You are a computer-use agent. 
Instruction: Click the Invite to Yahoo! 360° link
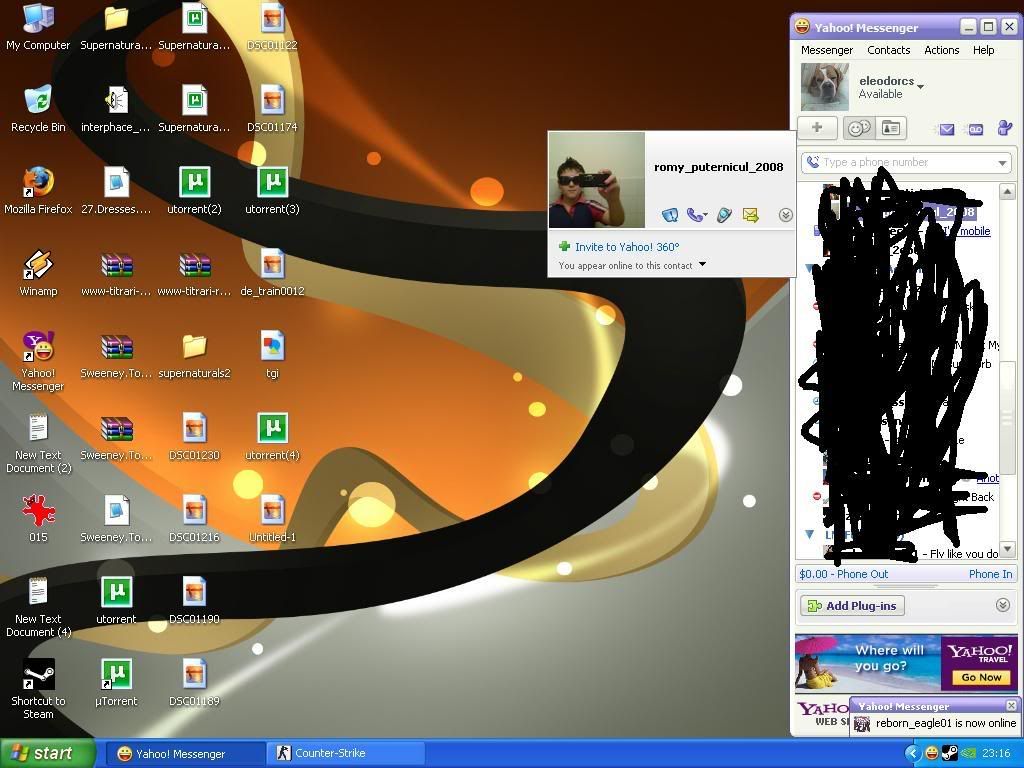point(627,247)
